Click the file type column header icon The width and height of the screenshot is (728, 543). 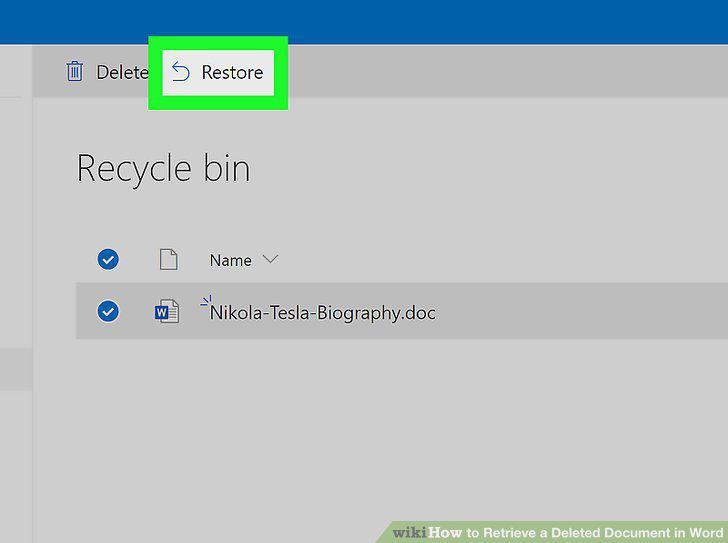pos(169,259)
